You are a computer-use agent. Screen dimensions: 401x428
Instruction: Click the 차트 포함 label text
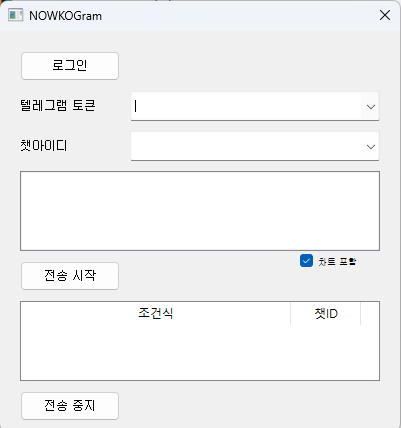coord(337,261)
